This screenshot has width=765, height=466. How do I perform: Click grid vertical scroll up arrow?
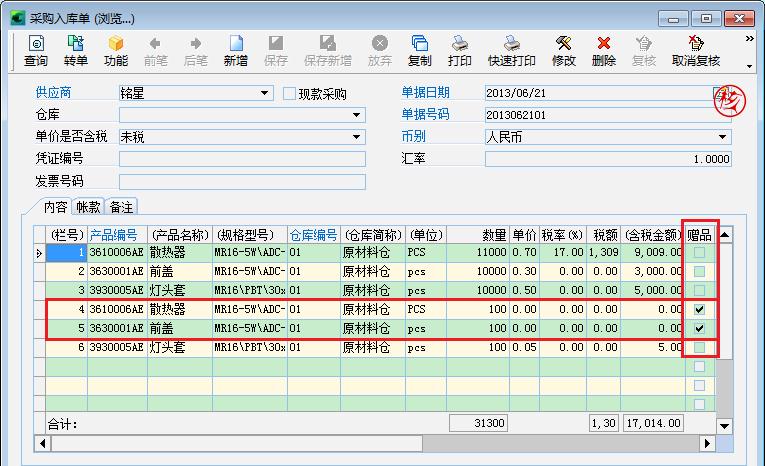point(725,235)
